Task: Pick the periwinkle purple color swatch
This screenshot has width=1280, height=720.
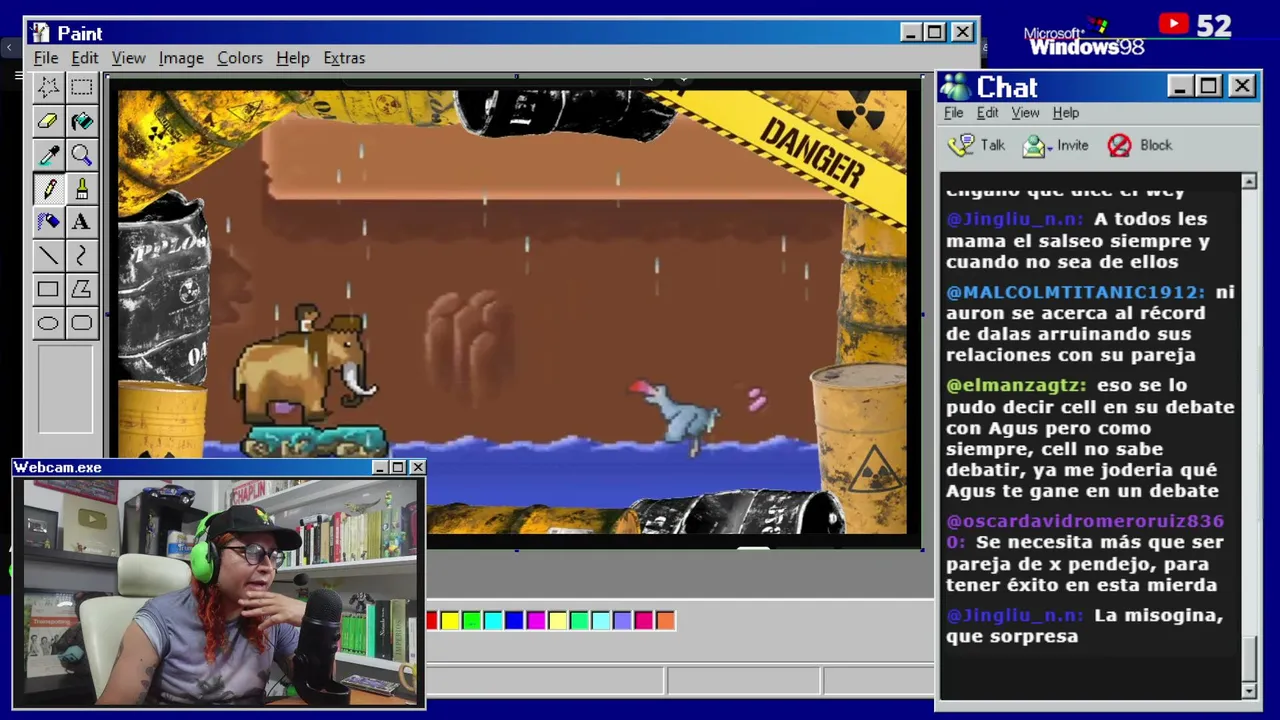Action: coord(622,621)
